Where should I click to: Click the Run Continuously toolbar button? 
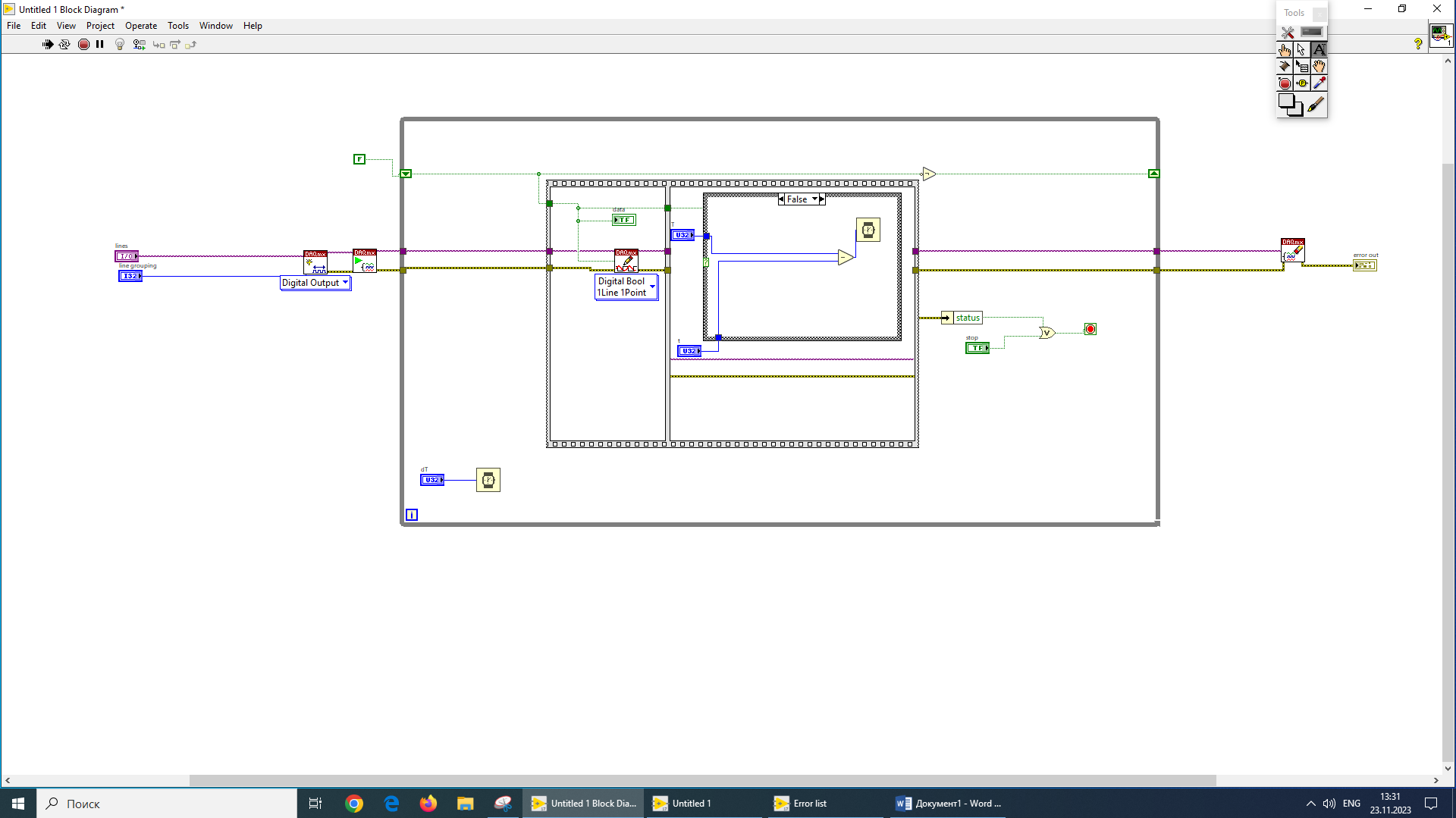pos(64,45)
